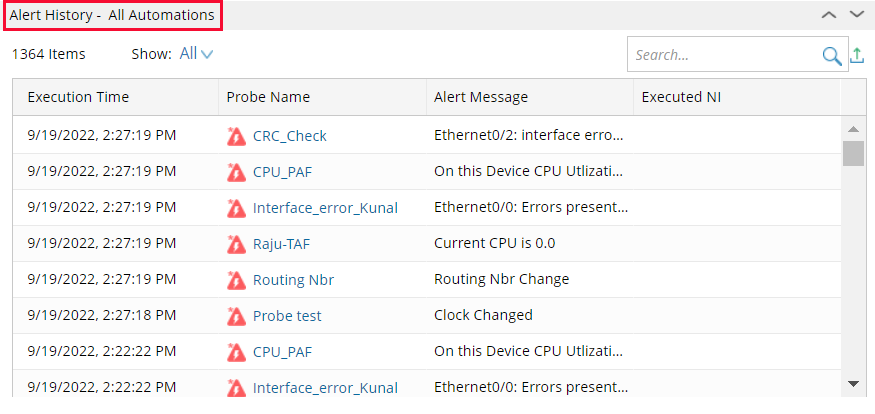This screenshot has height=414, width=875.
Task: Click the alert icon next to CRC_Check
Action: (x=236, y=136)
